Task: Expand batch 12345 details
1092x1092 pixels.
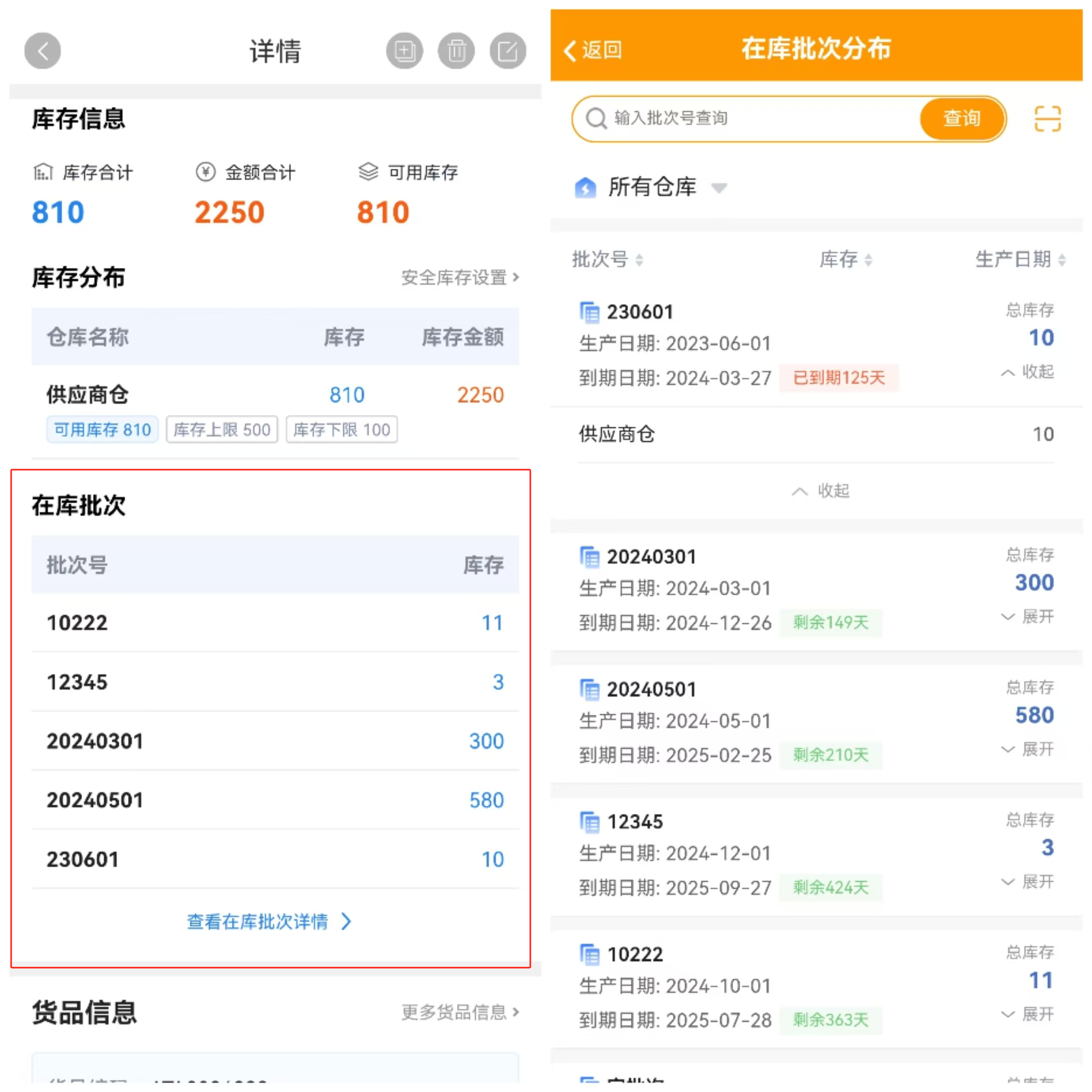Action: pyautogui.click(x=1028, y=882)
